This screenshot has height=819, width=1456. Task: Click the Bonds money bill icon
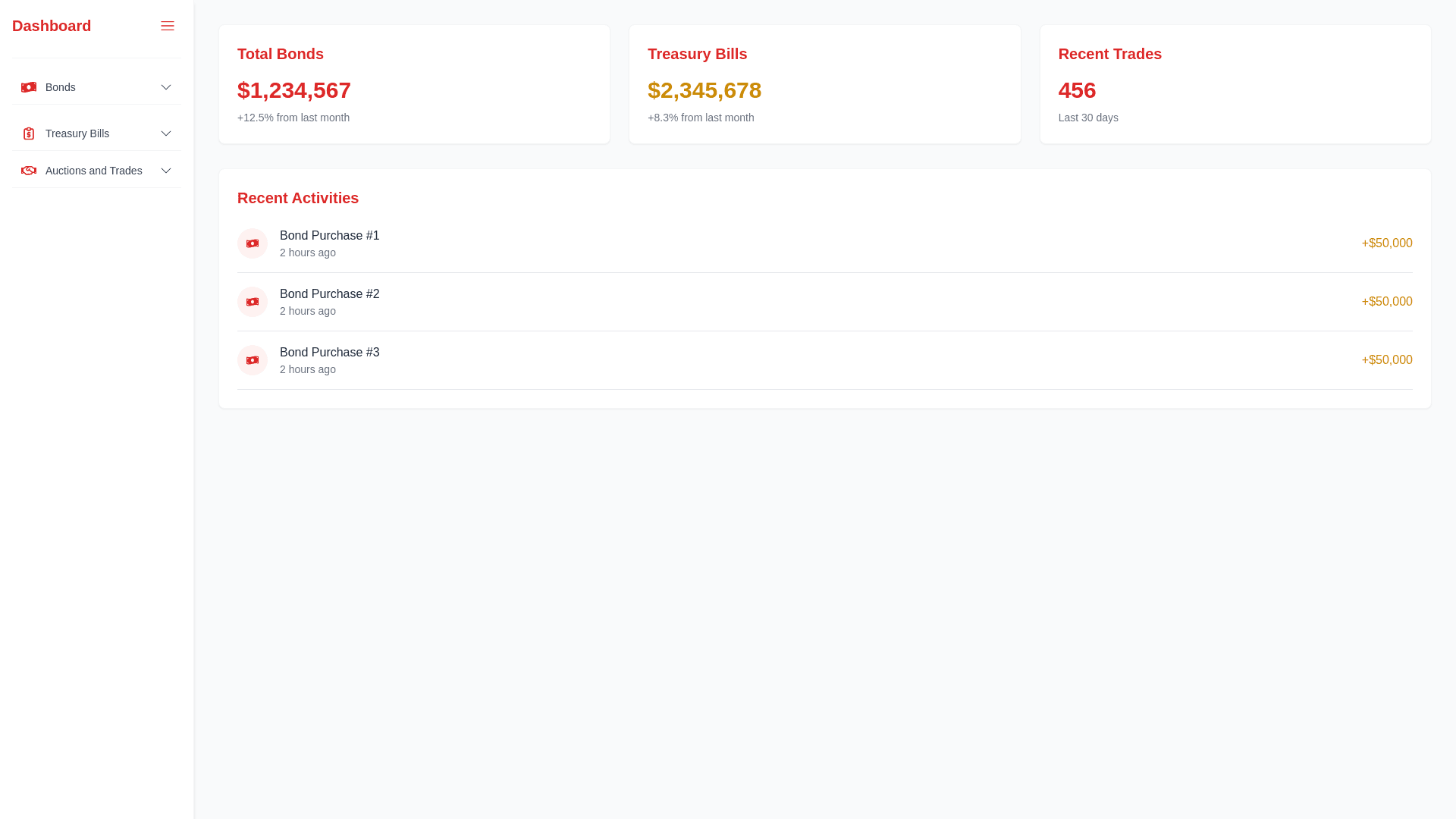(x=29, y=87)
